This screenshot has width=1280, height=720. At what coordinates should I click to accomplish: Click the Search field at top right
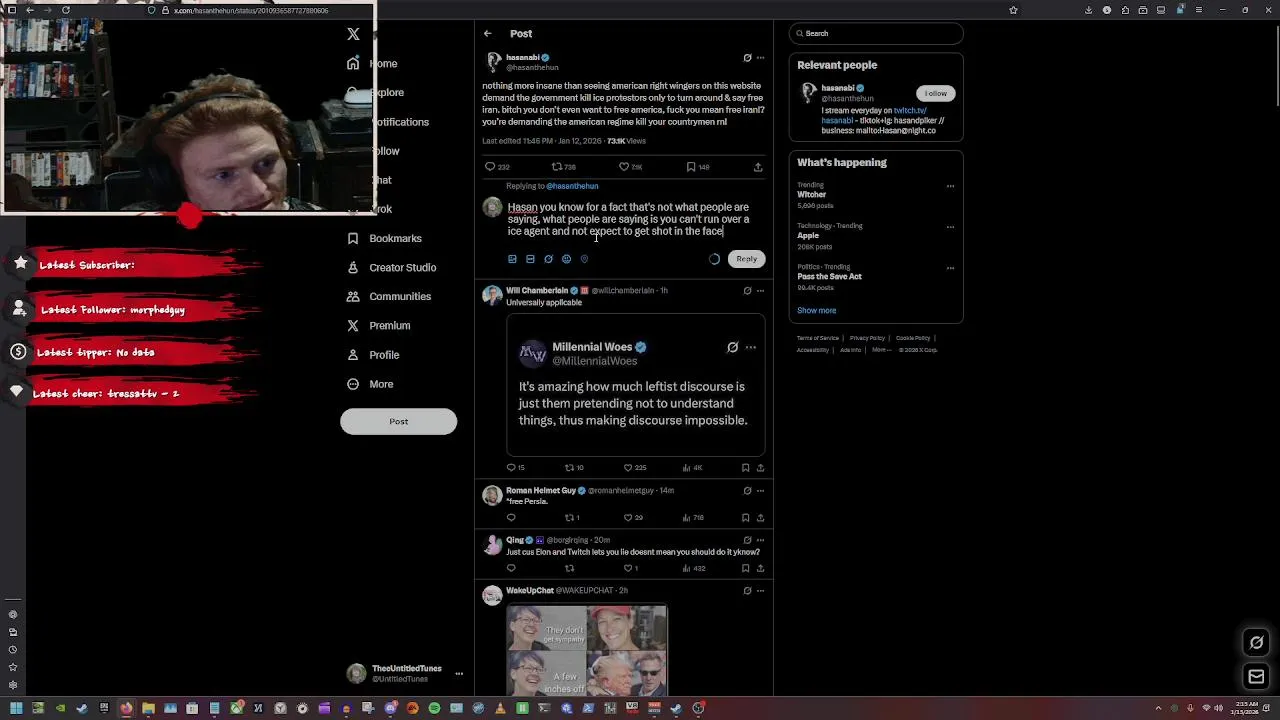[876, 33]
